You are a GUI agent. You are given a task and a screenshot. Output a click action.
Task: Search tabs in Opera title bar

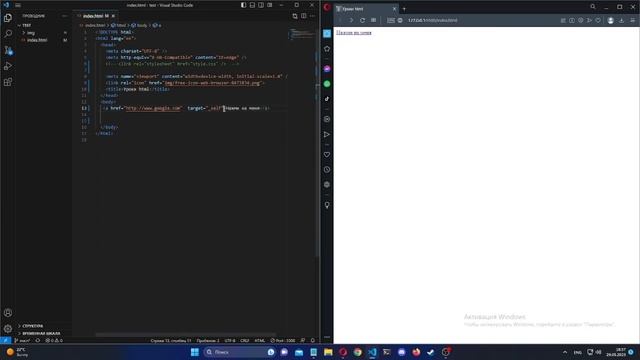coord(593,7)
